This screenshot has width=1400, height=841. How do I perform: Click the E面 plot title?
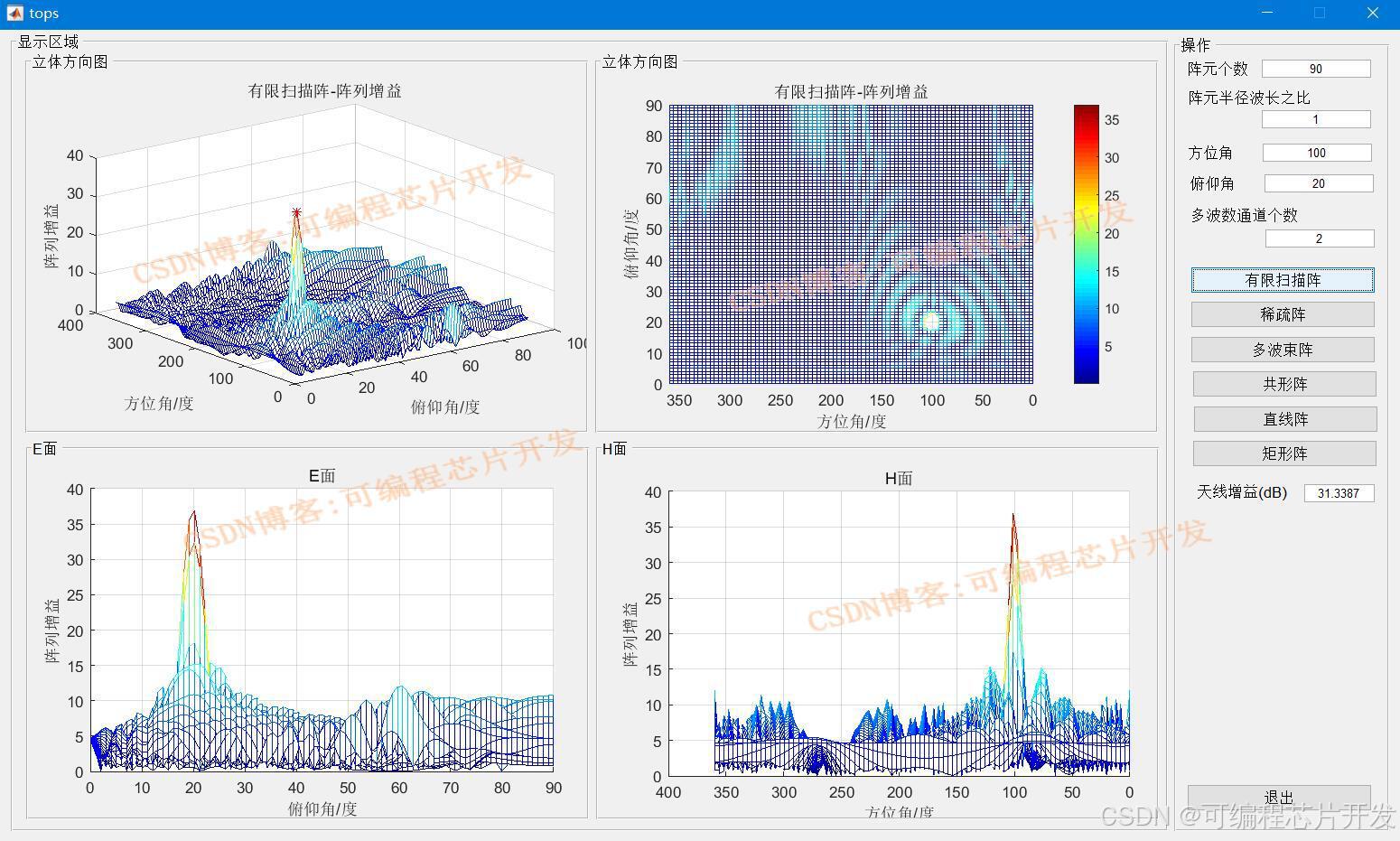[x=322, y=475]
